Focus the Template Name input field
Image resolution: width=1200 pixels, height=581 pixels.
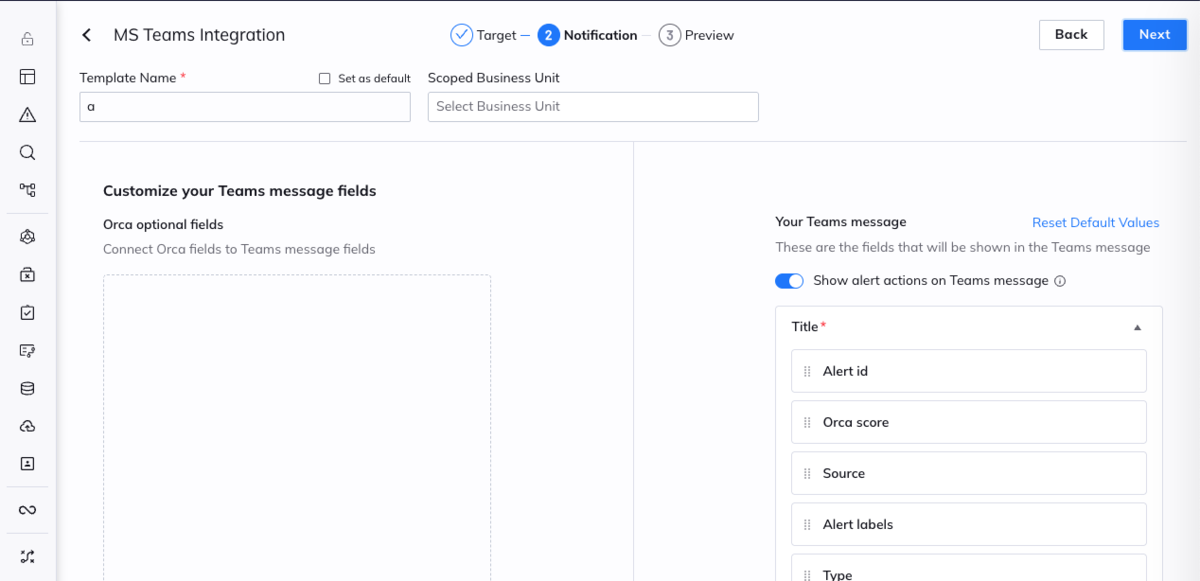pos(245,107)
